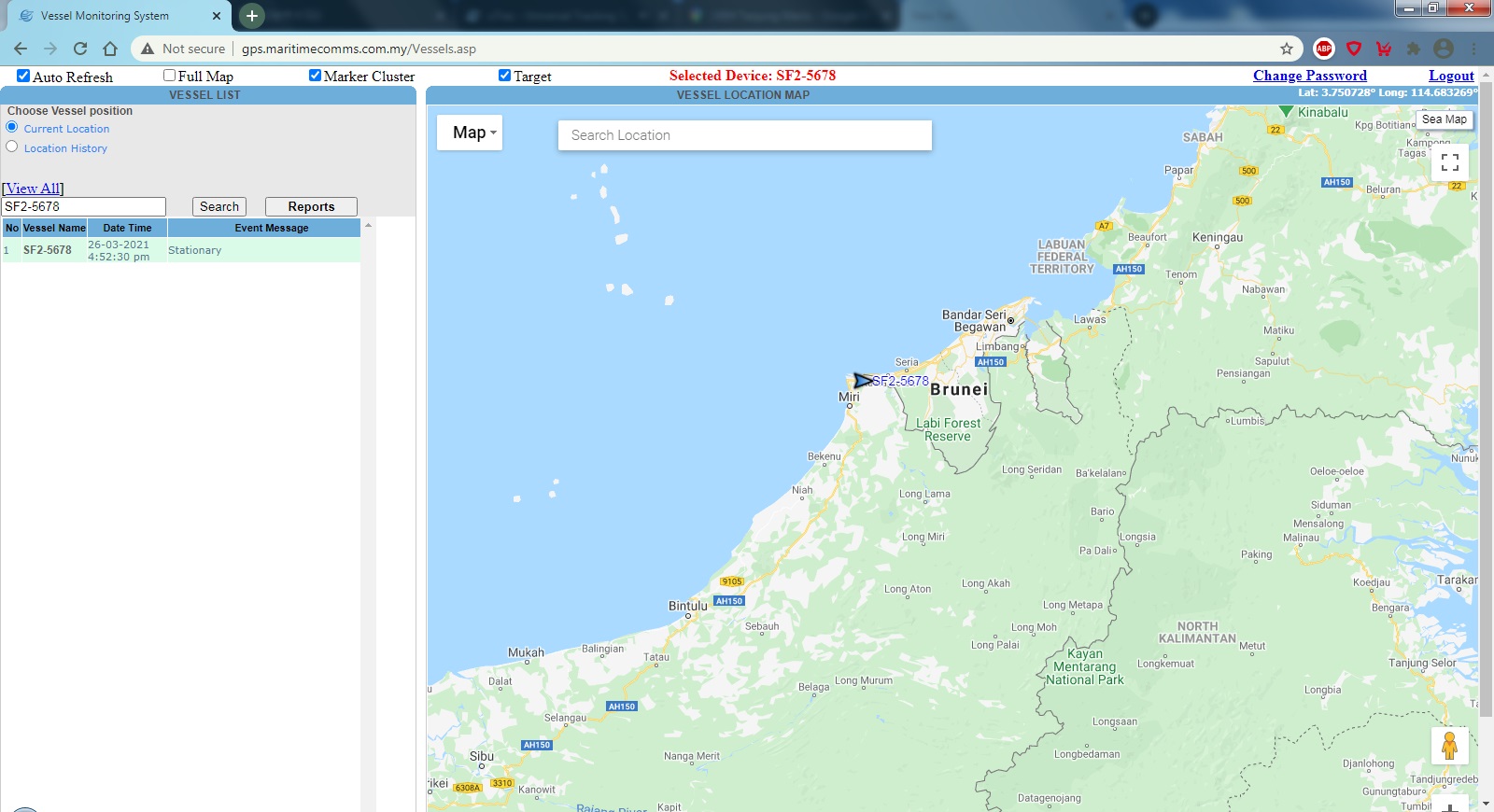The image size is (1494, 812).
Task: Open the browser profile avatar
Action: (1444, 49)
